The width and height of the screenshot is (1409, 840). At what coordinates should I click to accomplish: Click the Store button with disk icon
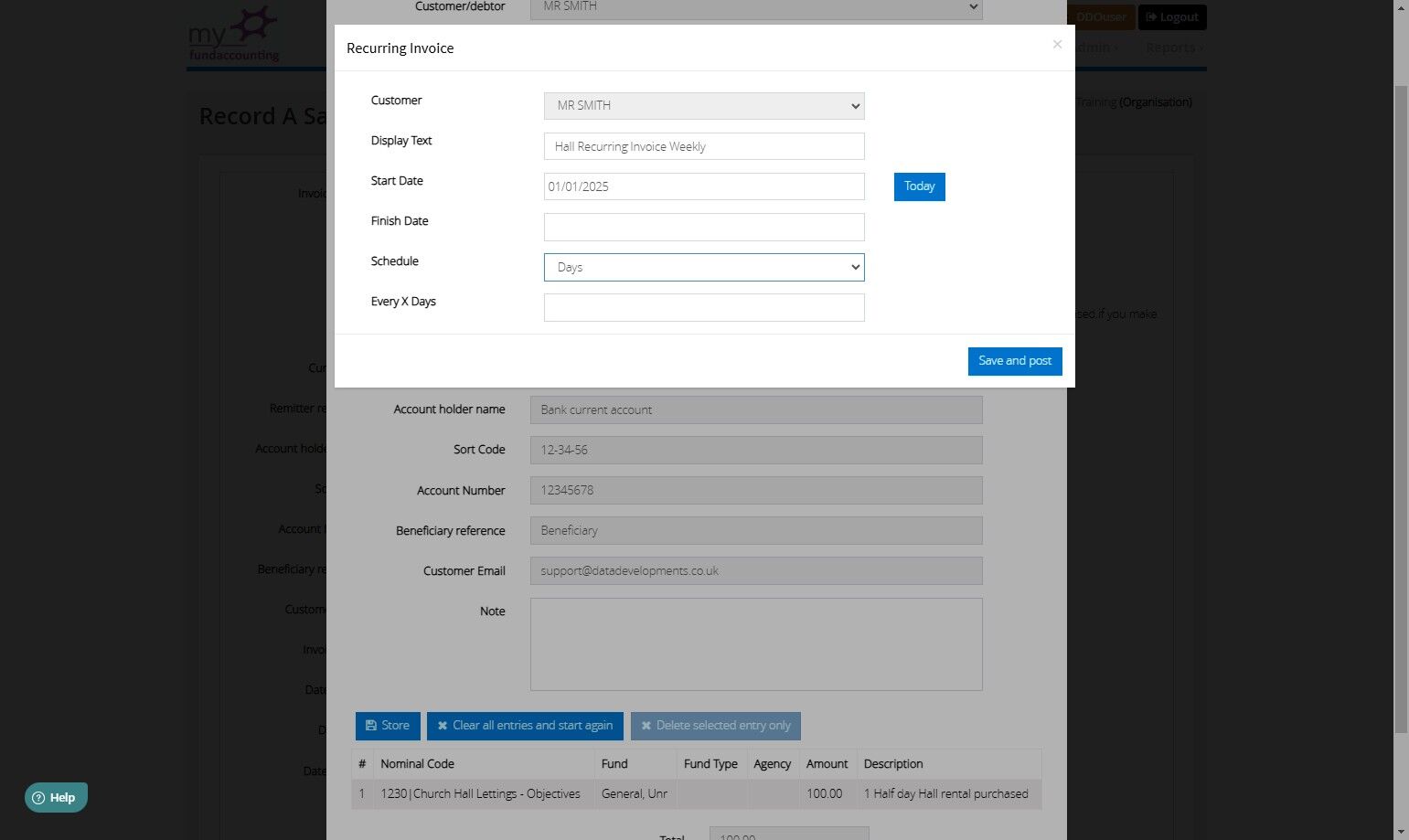point(388,726)
